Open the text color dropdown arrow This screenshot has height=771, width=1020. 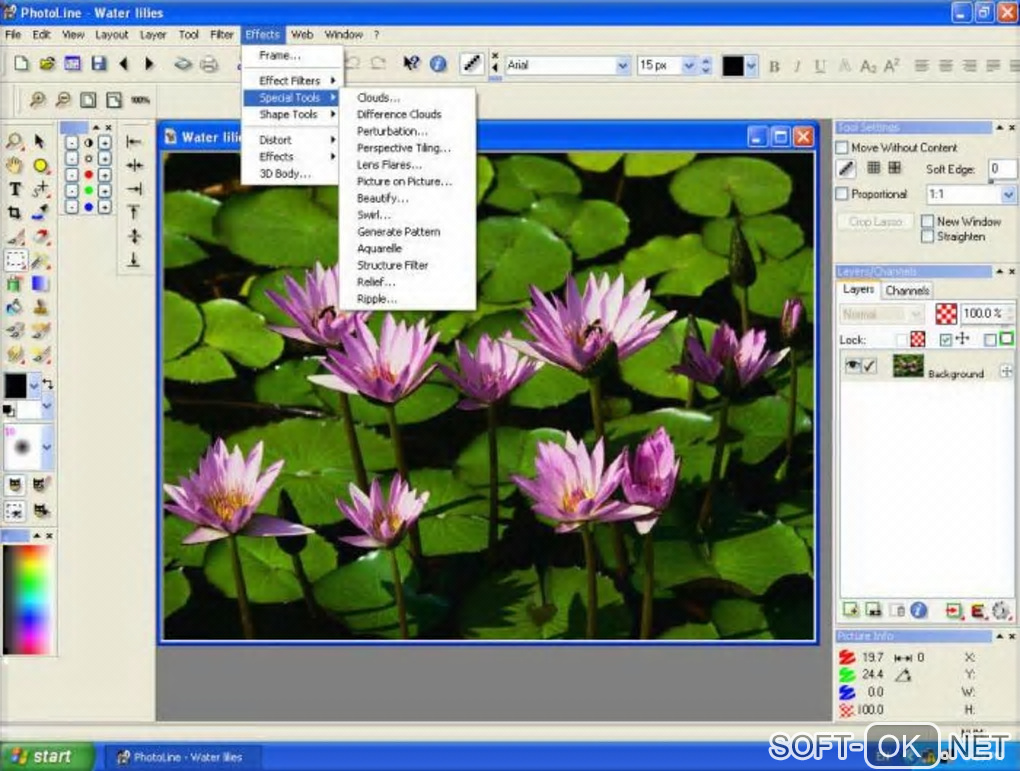tap(751, 66)
